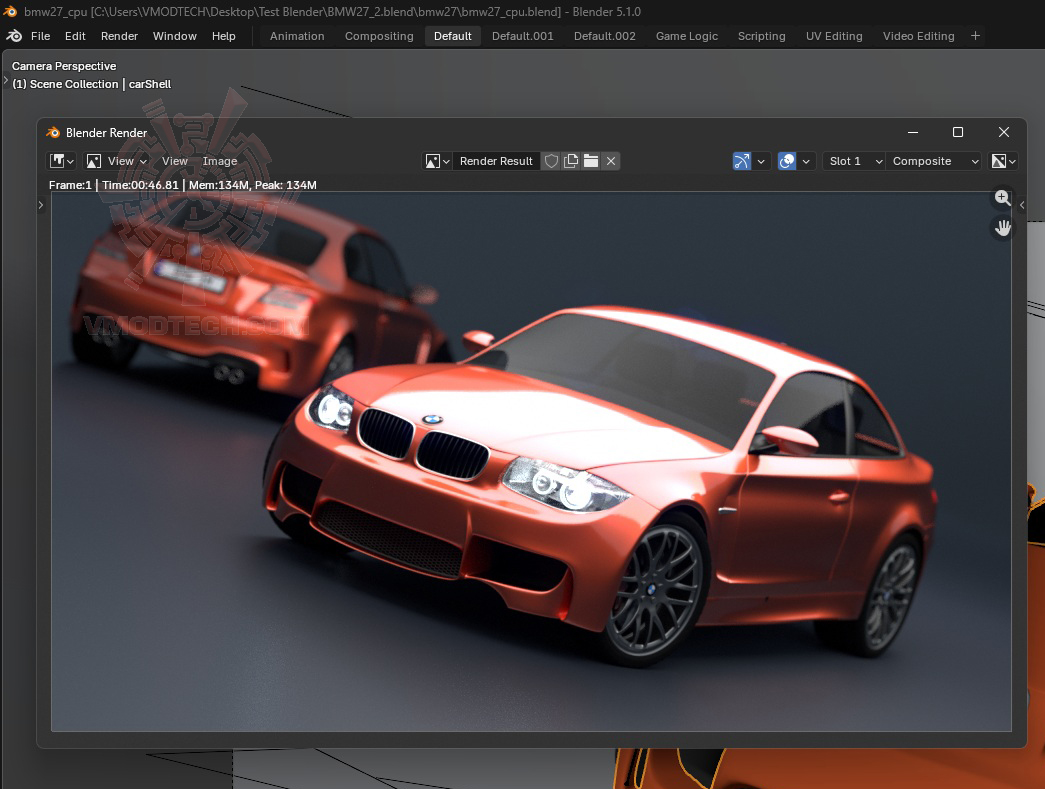Screen dimensions: 1045x789
Task: Switch to the Scripting workspace tab
Action: click(x=761, y=36)
